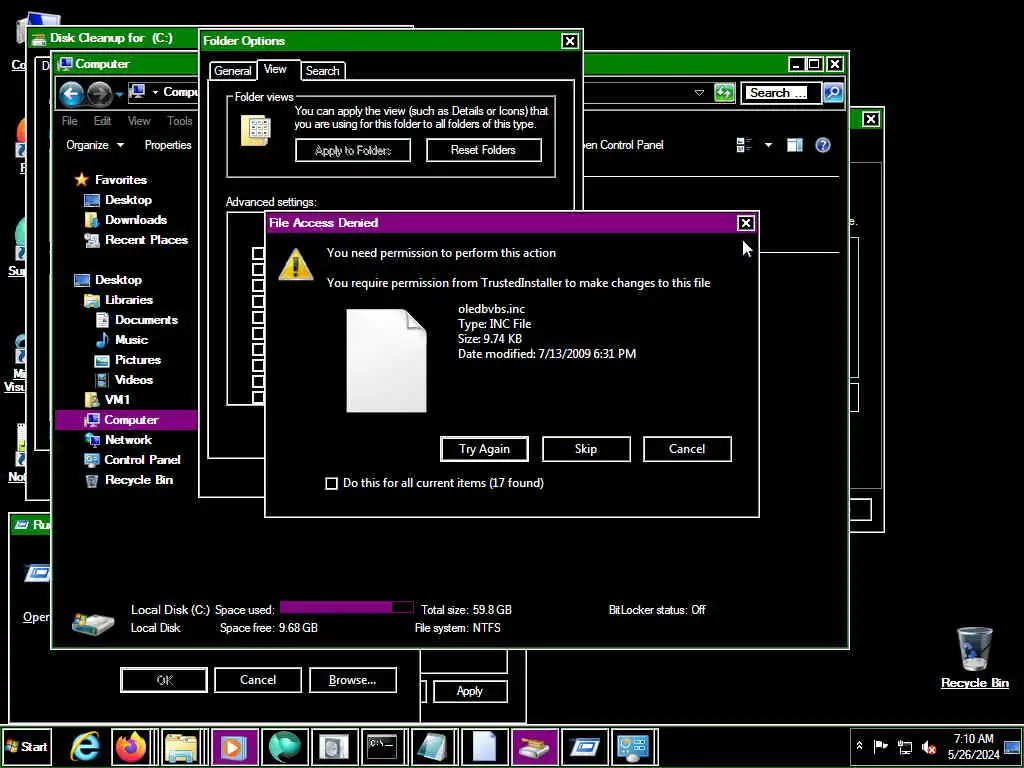Screen dimensions: 1024x768
Task: Select the Recycle Bin desktop icon
Action: [974, 657]
